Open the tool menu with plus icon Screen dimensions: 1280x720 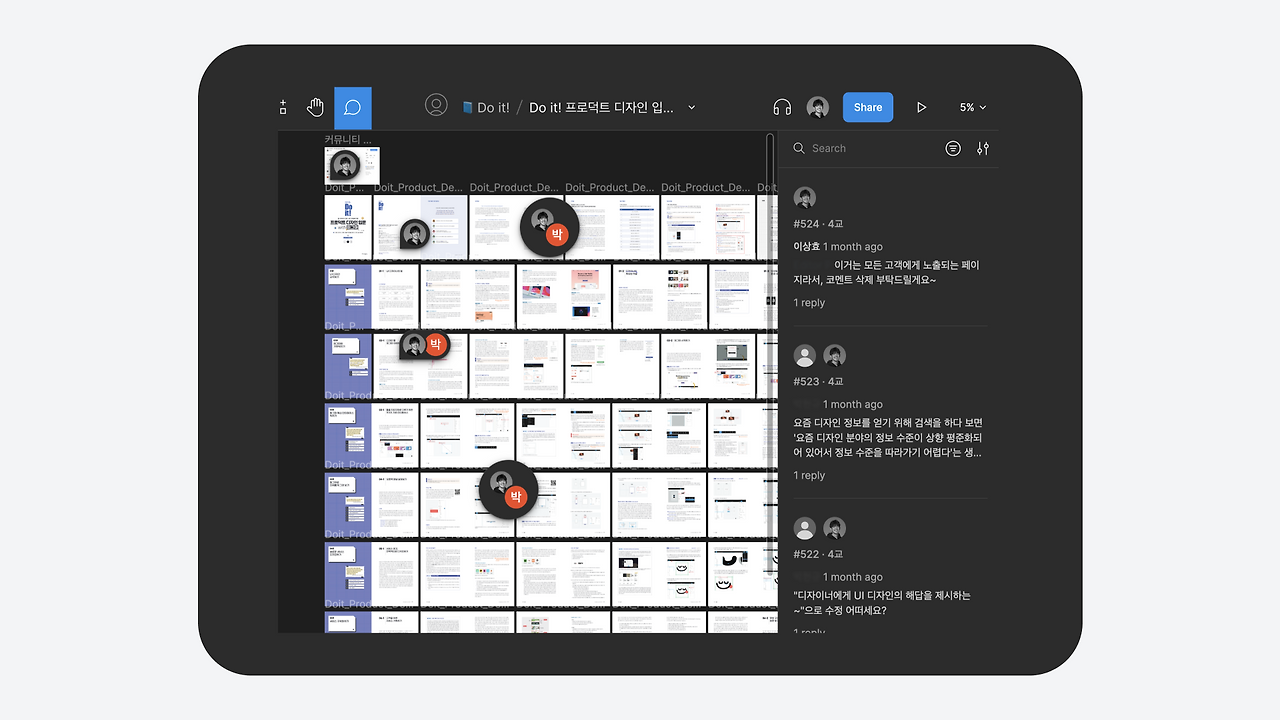pos(283,108)
